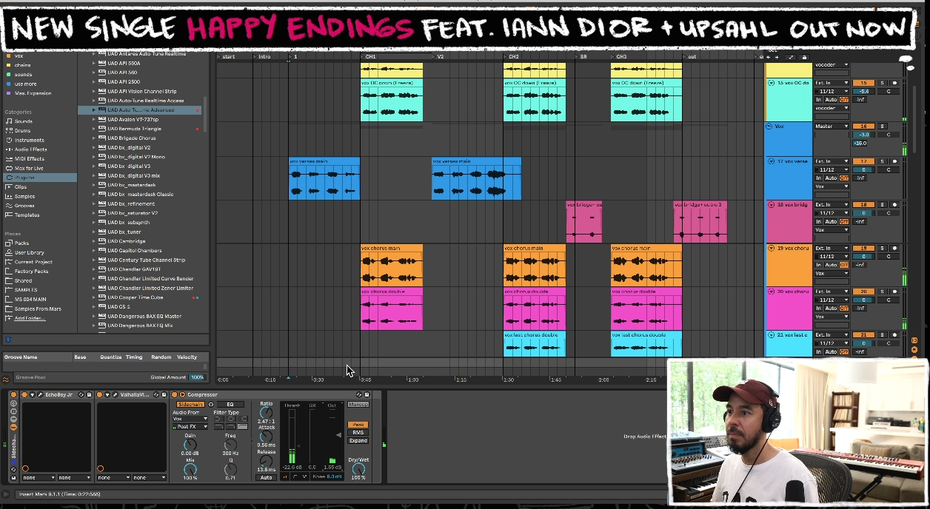
Task: Select the first vox verse main clip
Action: coord(324,179)
